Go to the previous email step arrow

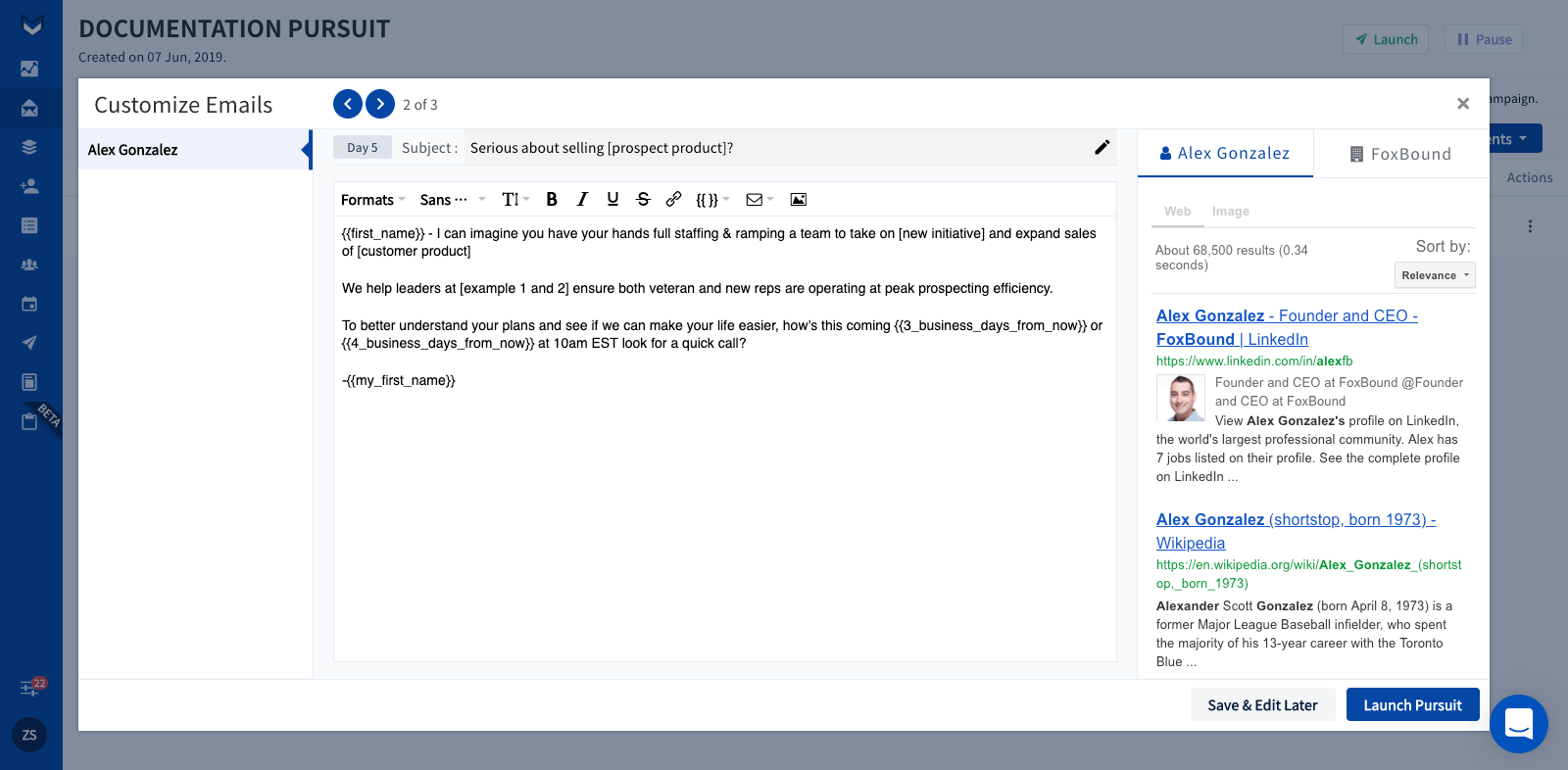click(x=348, y=104)
